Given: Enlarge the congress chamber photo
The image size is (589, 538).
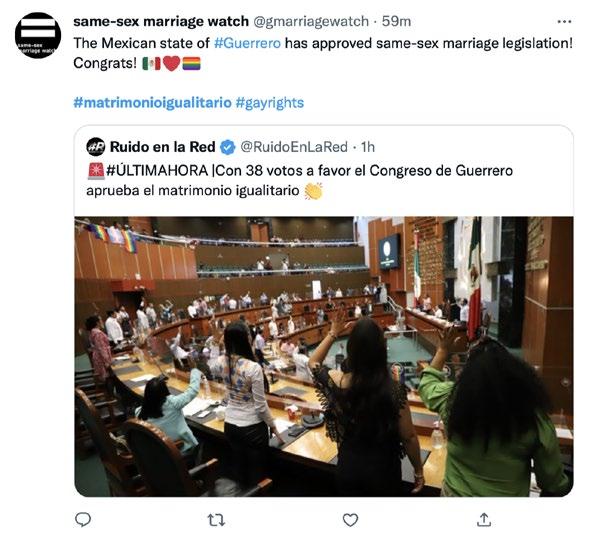Looking at the screenshot, I should click(x=324, y=356).
